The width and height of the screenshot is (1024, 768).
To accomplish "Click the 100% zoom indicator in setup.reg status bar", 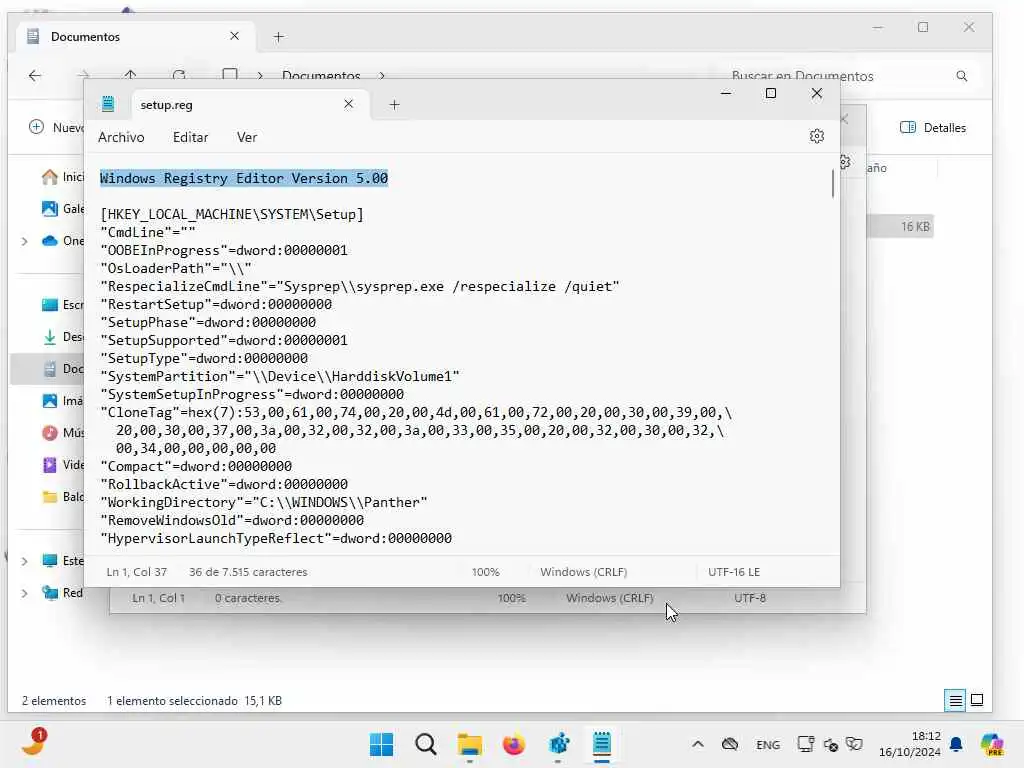I will [485, 572].
